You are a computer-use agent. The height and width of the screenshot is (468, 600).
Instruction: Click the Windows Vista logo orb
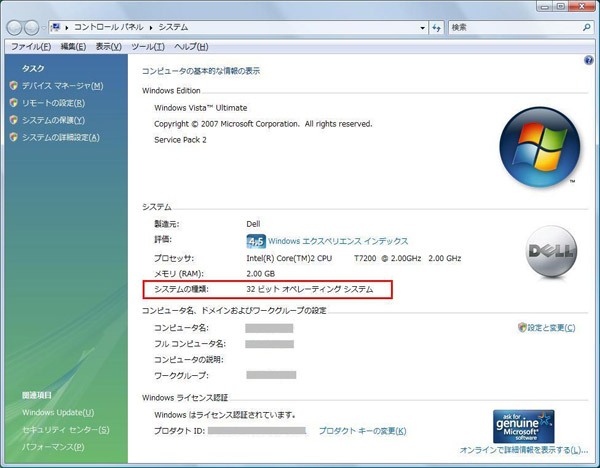[540, 147]
